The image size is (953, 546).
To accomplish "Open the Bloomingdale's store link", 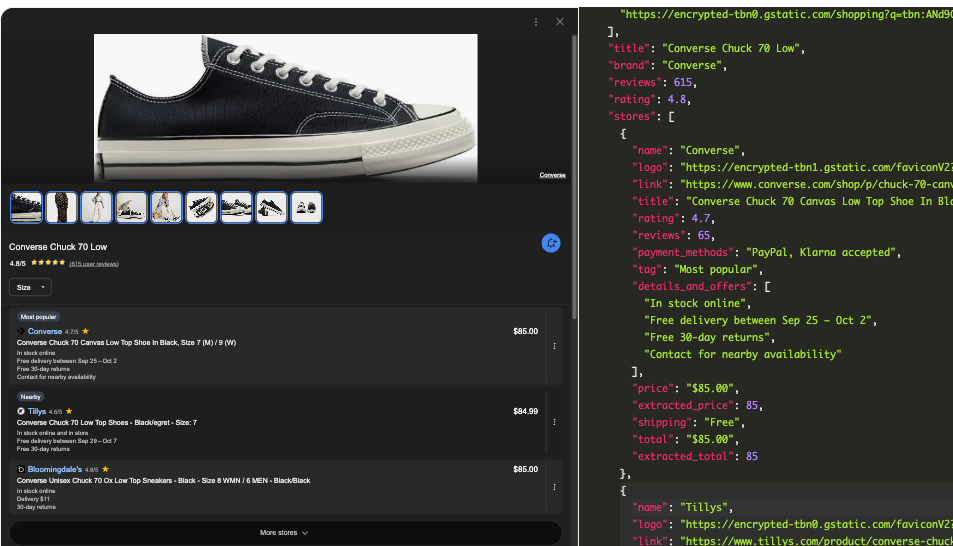I will tap(55, 469).
